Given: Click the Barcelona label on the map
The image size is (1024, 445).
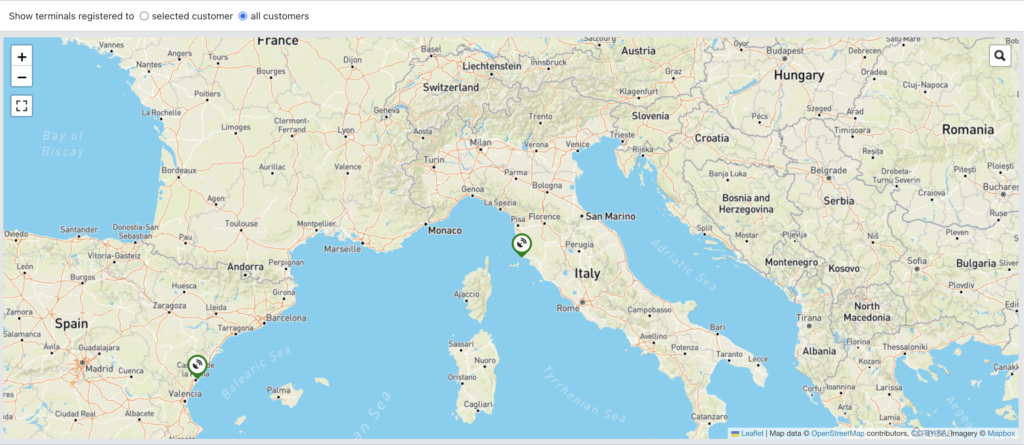Looking at the screenshot, I should pos(285,318).
